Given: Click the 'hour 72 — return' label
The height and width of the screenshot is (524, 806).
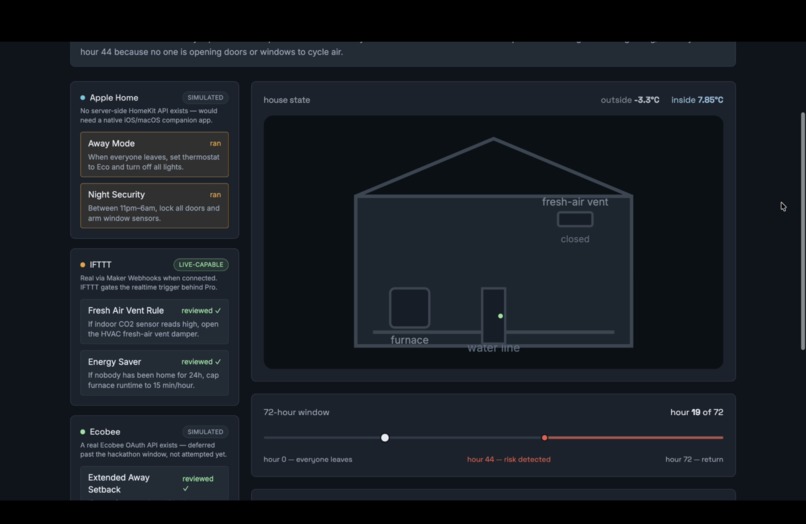Looking at the screenshot, I should click(x=694, y=459).
